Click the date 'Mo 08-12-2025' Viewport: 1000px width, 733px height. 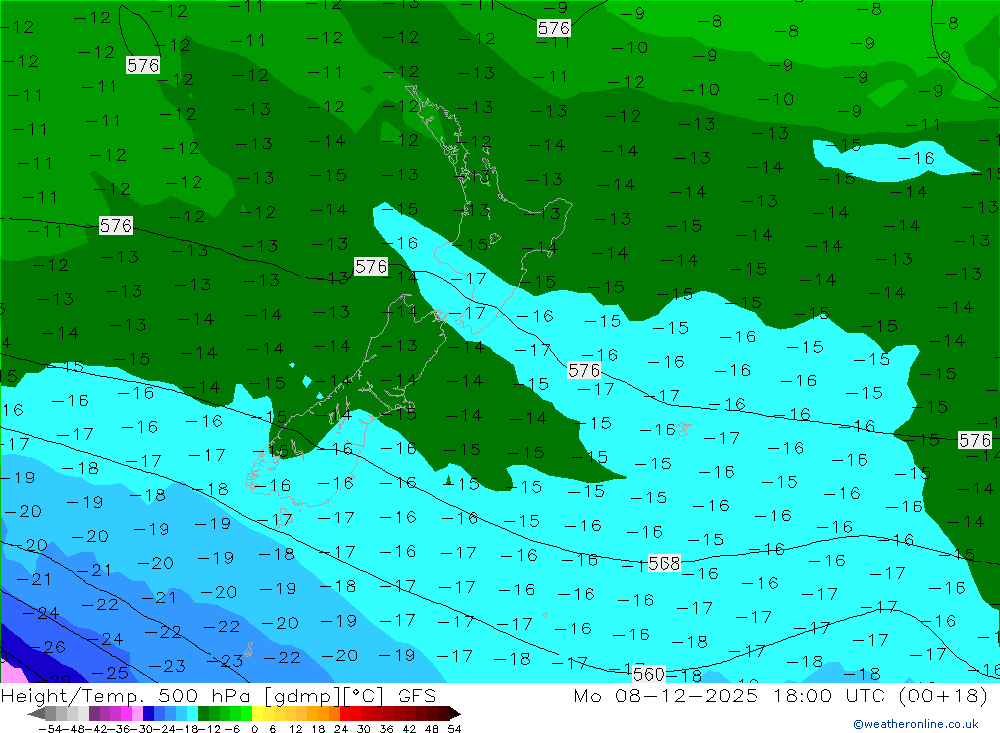tap(666, 695)
